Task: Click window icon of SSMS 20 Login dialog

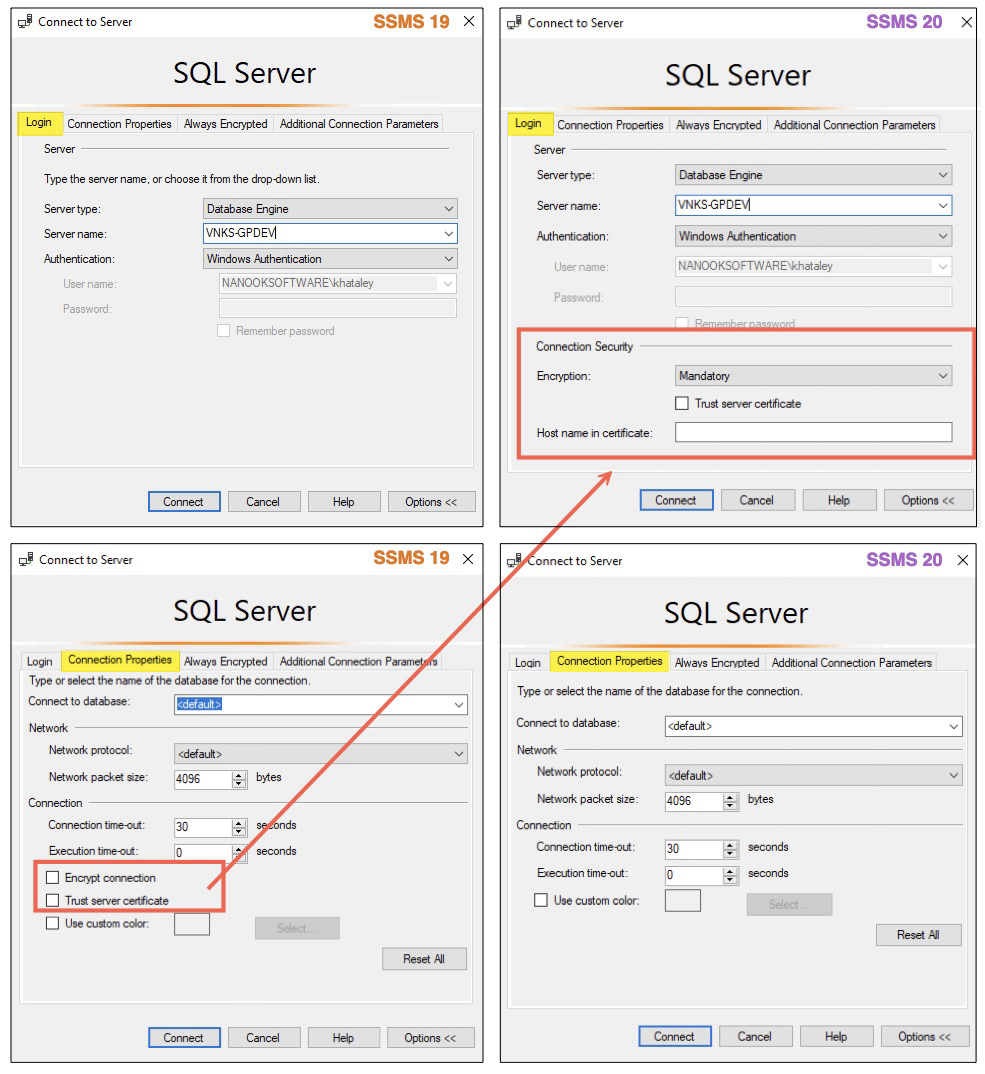Action: 514,23
